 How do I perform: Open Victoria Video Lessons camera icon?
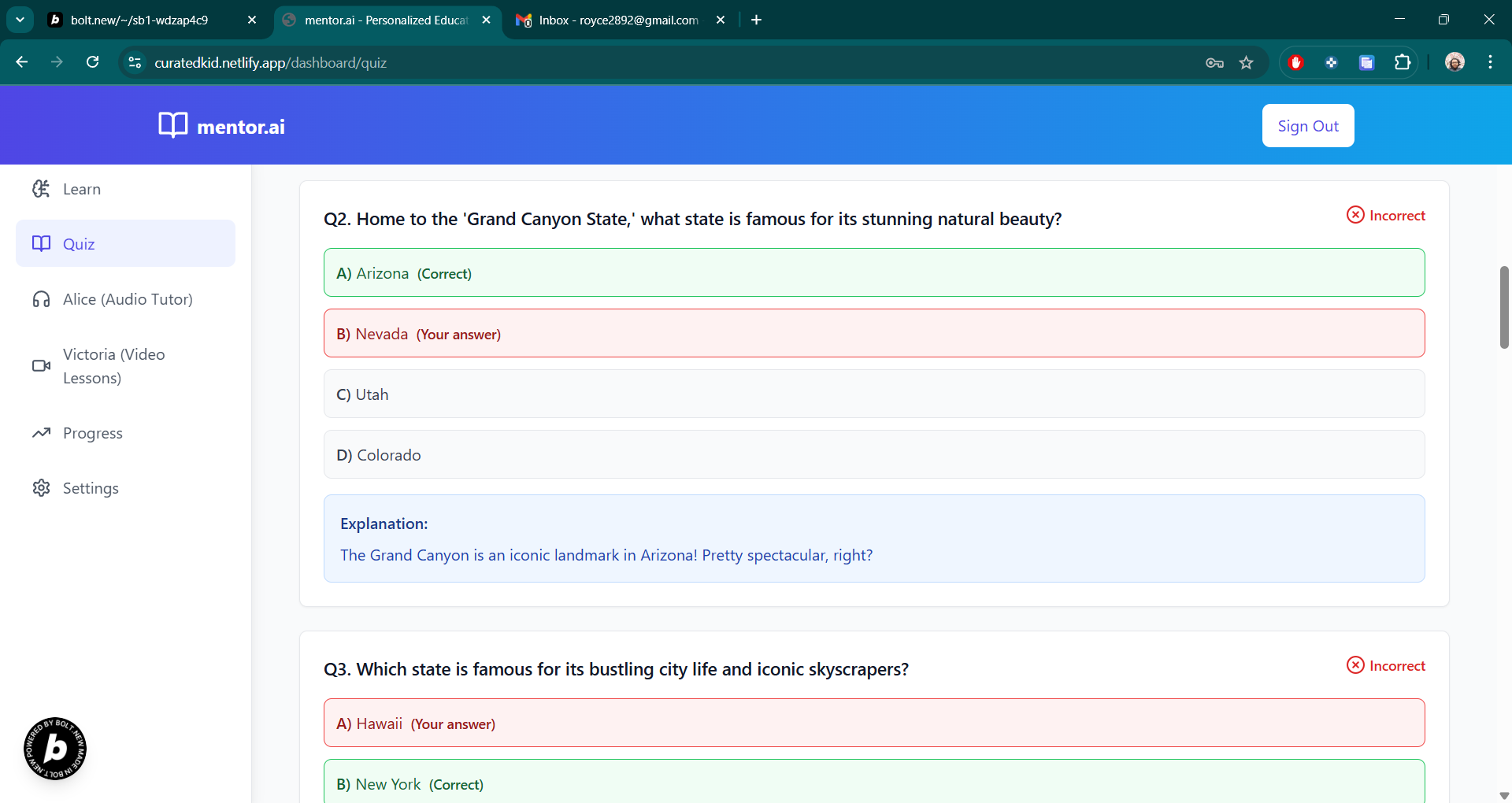pos(41,365)
